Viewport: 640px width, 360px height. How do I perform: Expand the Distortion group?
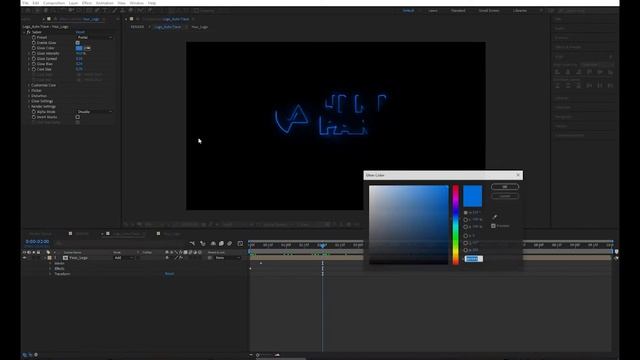pyautogui.click(x=29, y=96)
